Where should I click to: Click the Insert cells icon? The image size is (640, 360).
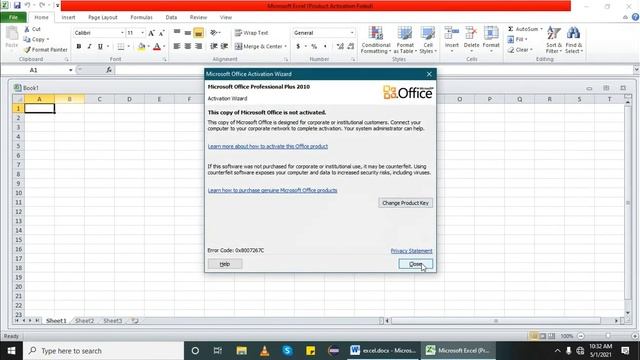coord(451,33)
